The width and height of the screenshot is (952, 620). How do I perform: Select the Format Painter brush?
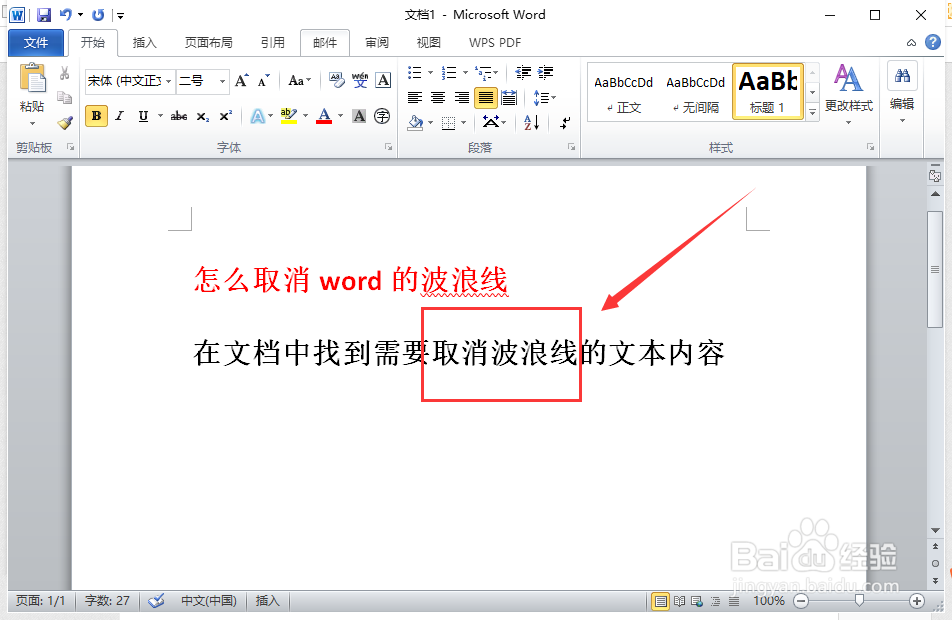coord(64,123)
